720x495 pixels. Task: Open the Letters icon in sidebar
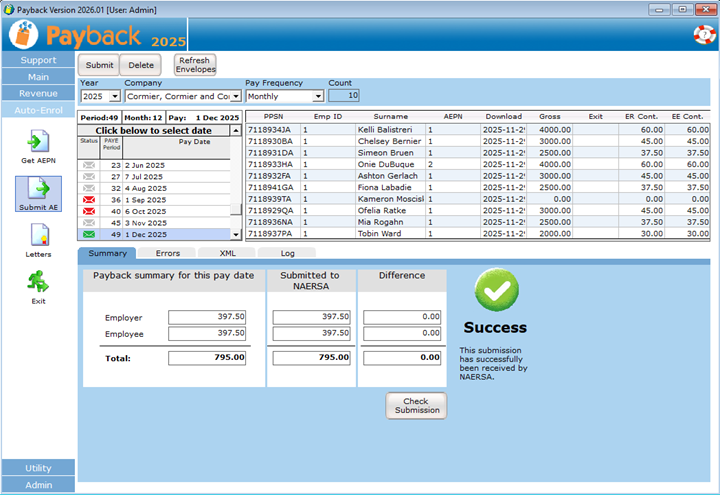38,236
